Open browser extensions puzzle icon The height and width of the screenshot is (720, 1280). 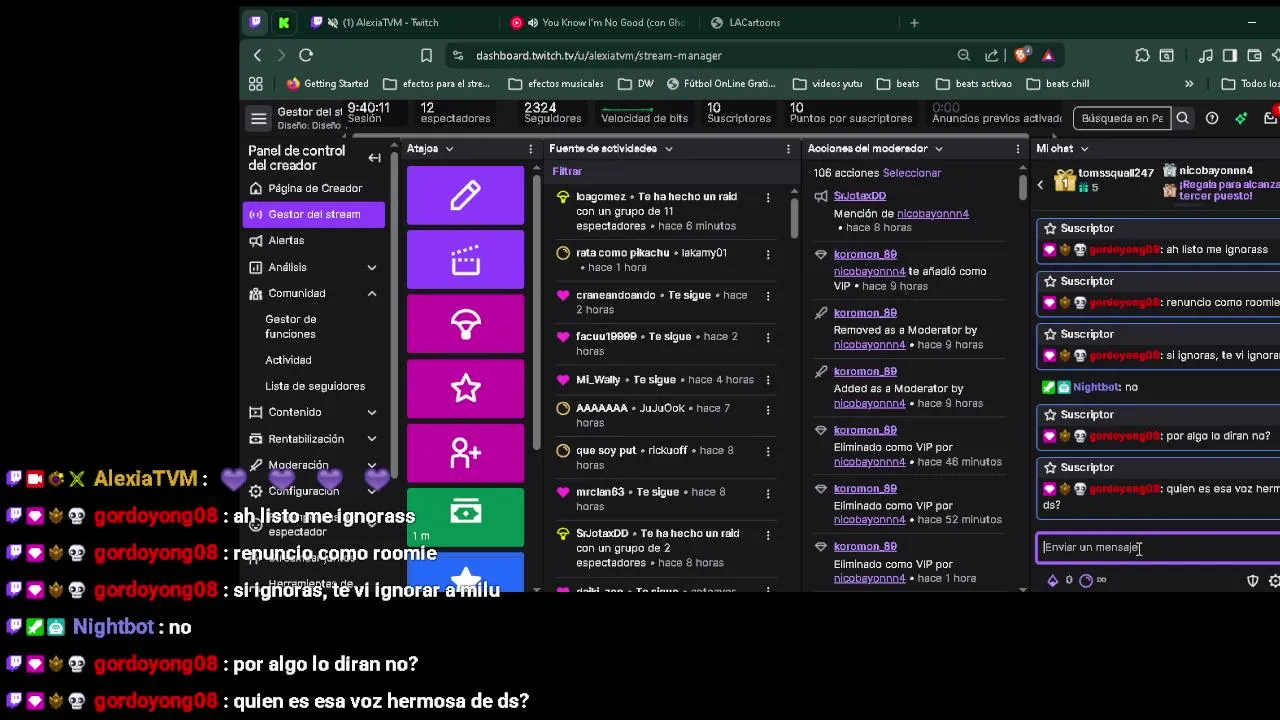coord(1142,55)
